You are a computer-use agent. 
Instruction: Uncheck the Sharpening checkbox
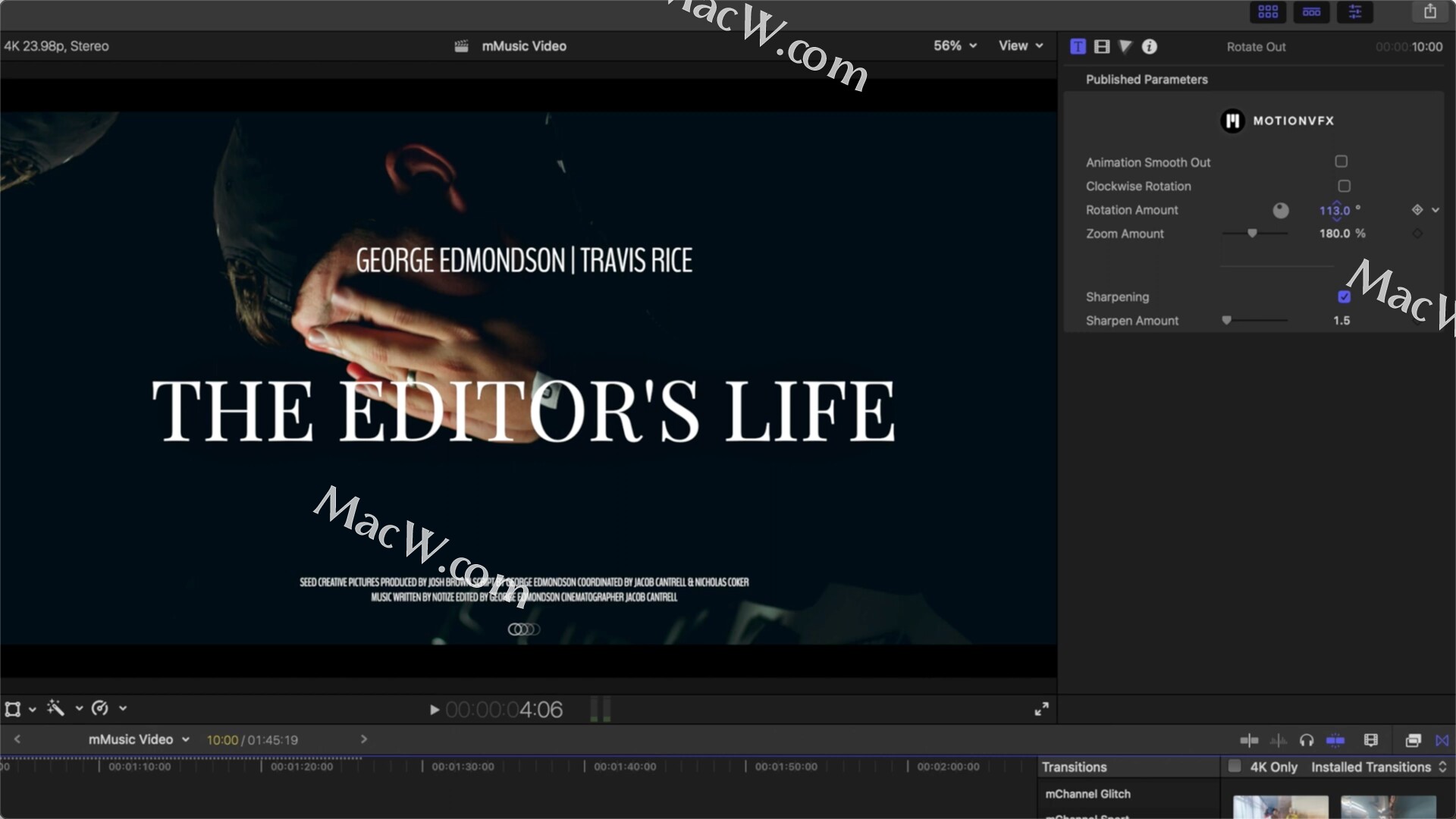1344,297
